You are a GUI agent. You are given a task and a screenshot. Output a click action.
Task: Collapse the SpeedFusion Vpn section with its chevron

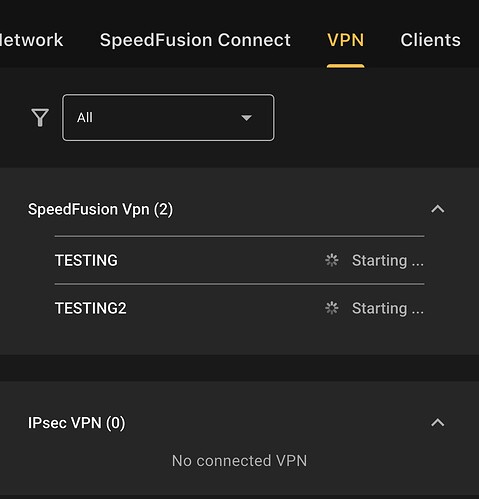click(438, 209)
